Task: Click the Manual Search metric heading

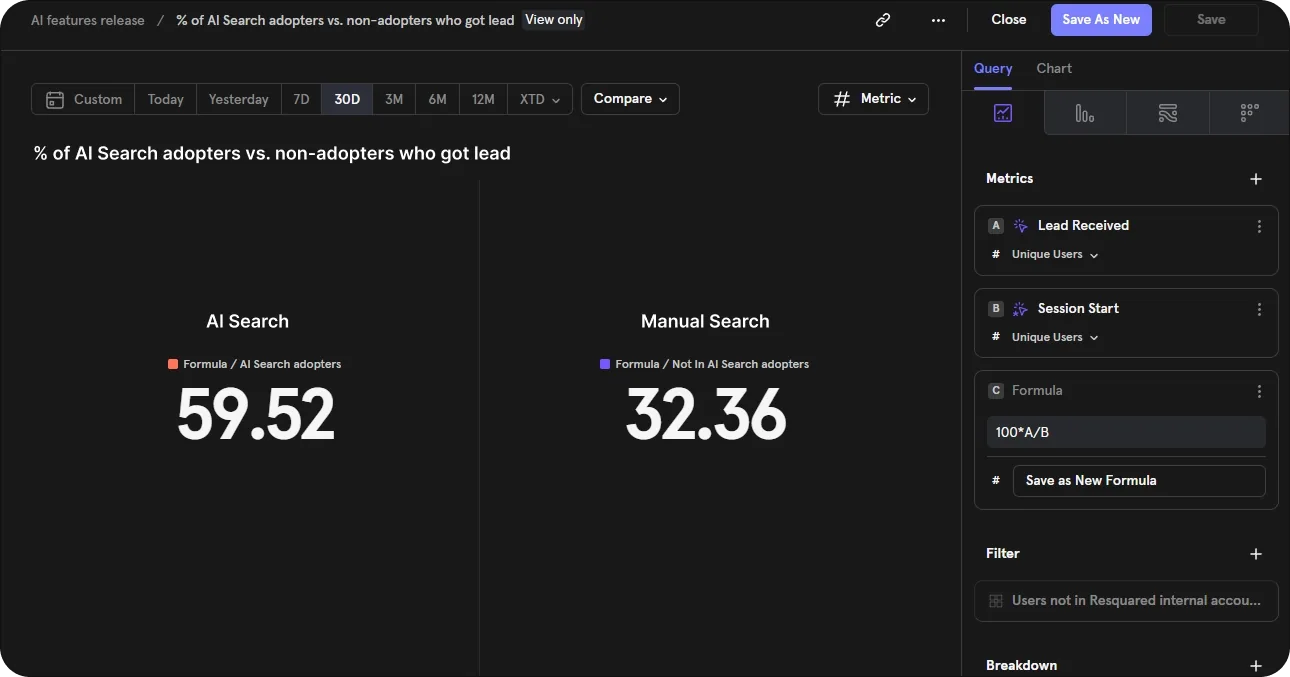Action: (x=705, y=322)
